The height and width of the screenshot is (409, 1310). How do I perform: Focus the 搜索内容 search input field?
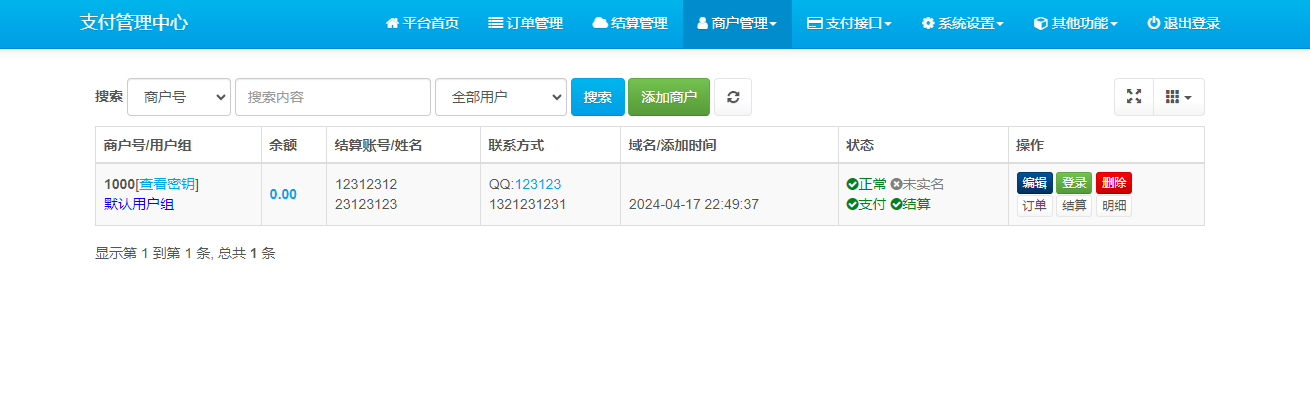pos(333,97)
